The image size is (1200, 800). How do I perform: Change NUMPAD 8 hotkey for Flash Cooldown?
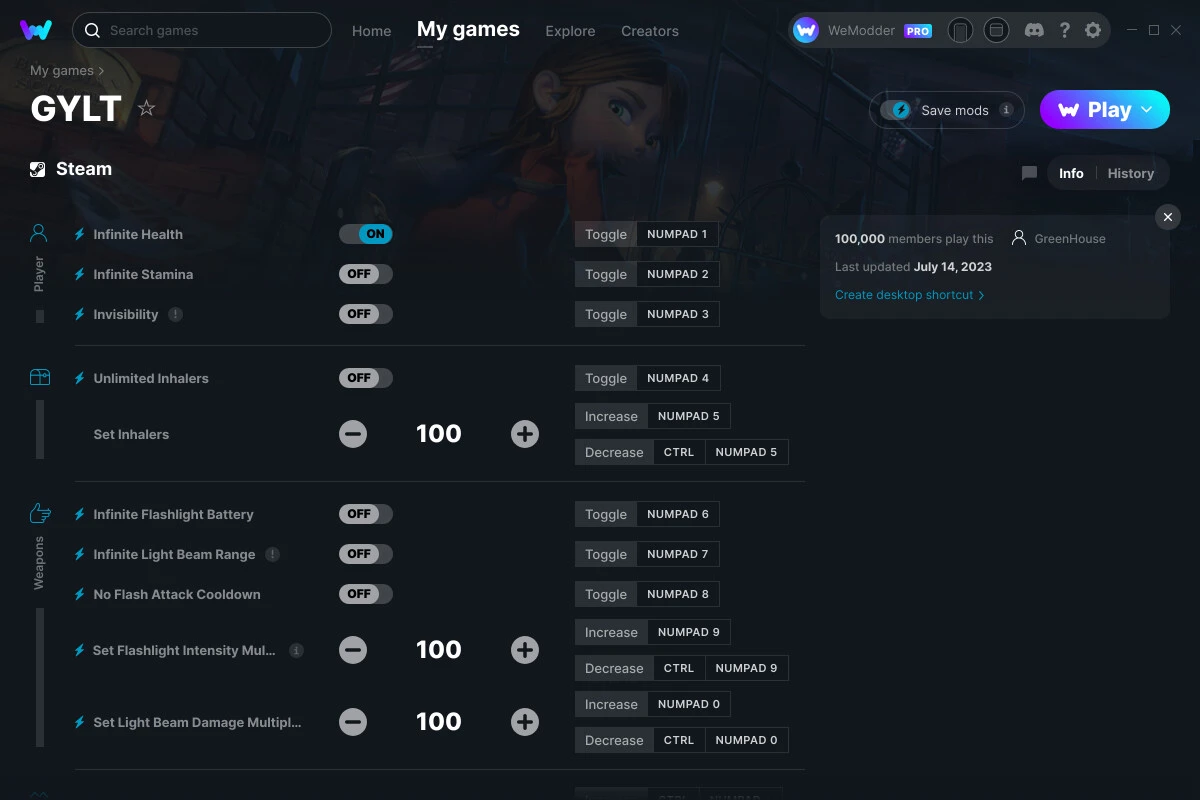[677, 594]
